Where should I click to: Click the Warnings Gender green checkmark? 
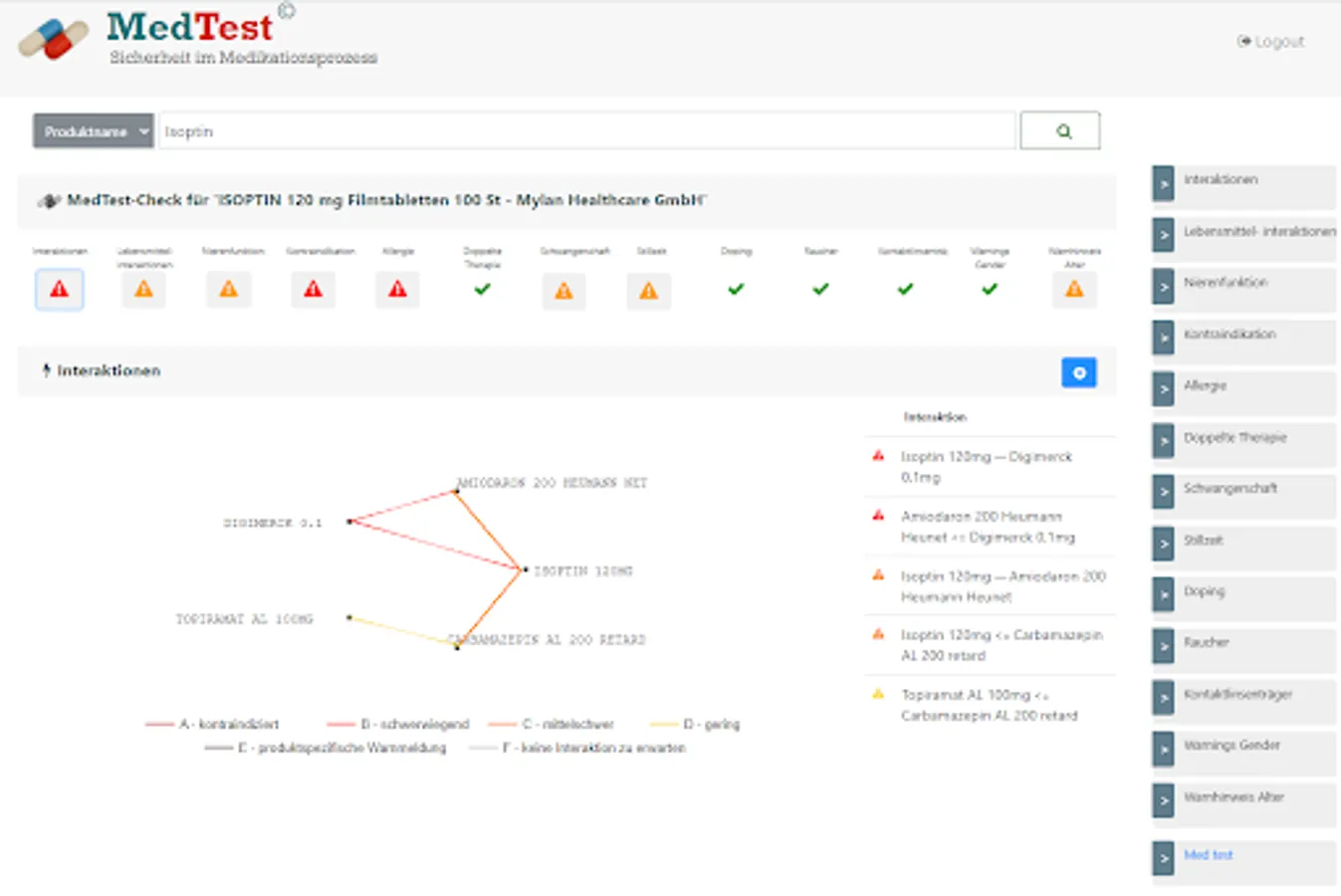click(x=990, y=290)
